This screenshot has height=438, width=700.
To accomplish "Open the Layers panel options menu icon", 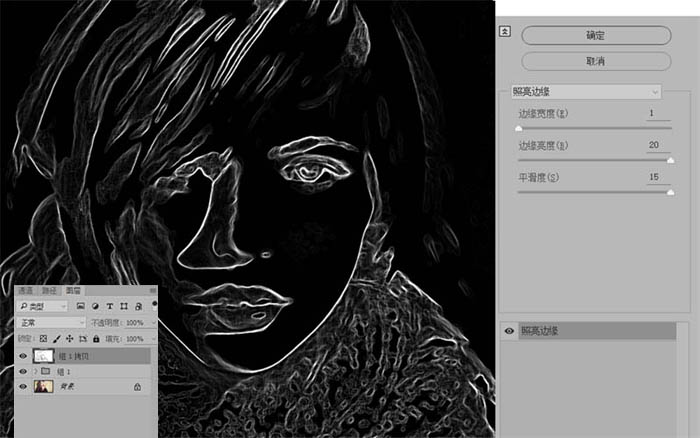I will pos(153,291).
